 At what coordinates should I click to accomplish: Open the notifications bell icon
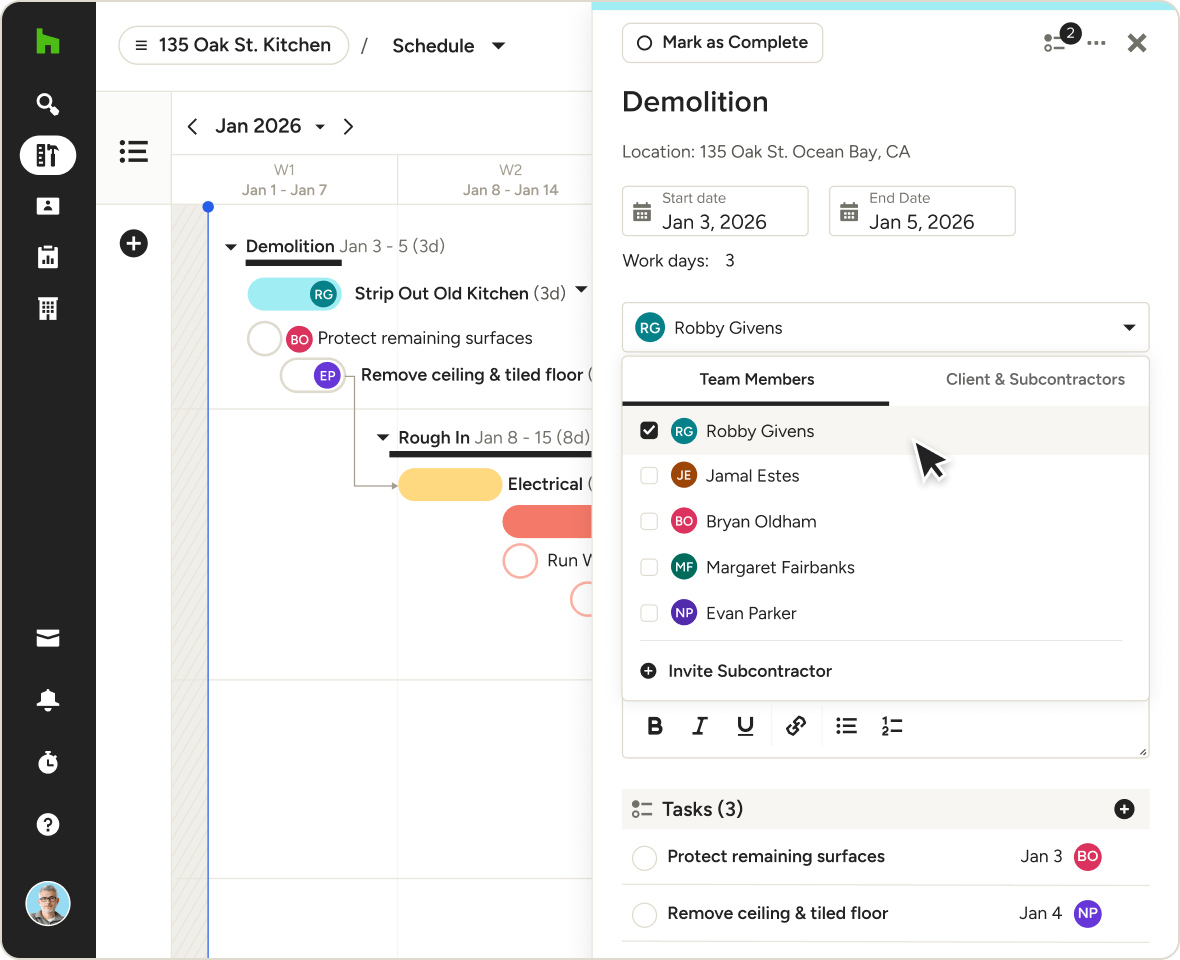47,700
